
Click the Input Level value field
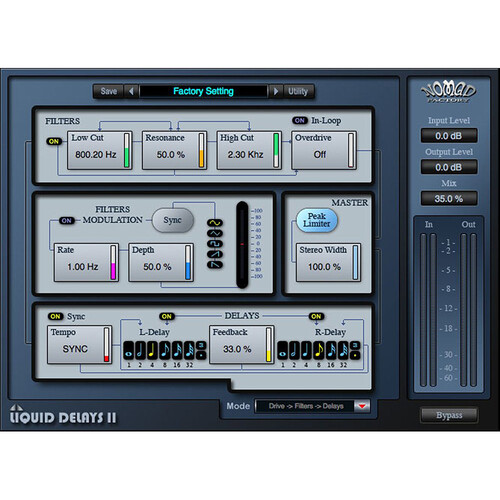coord(449,136)
